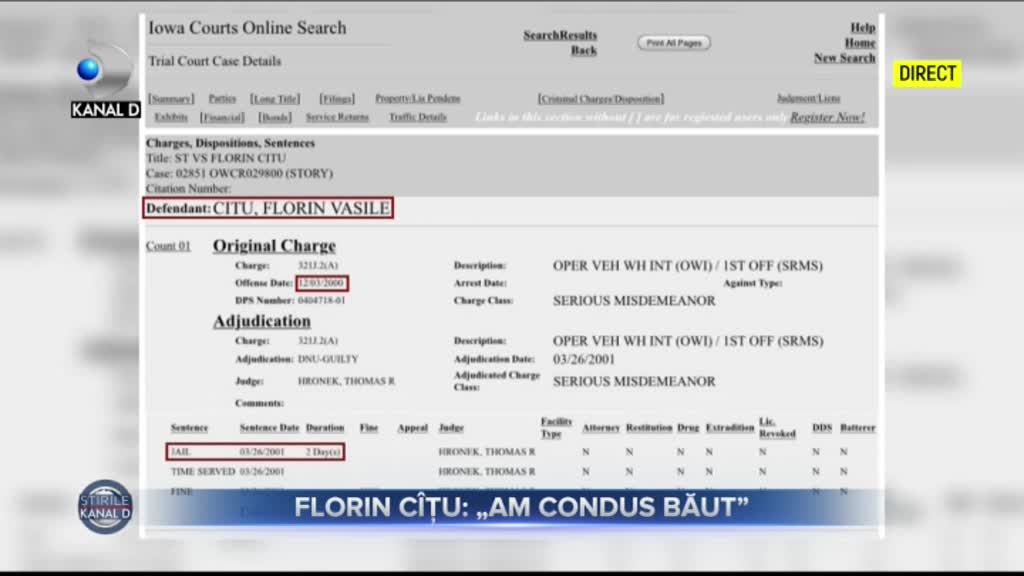This screenshot has height=576, width=1024.
Task: View the Filings tab
Action: [x=337, y=99]
